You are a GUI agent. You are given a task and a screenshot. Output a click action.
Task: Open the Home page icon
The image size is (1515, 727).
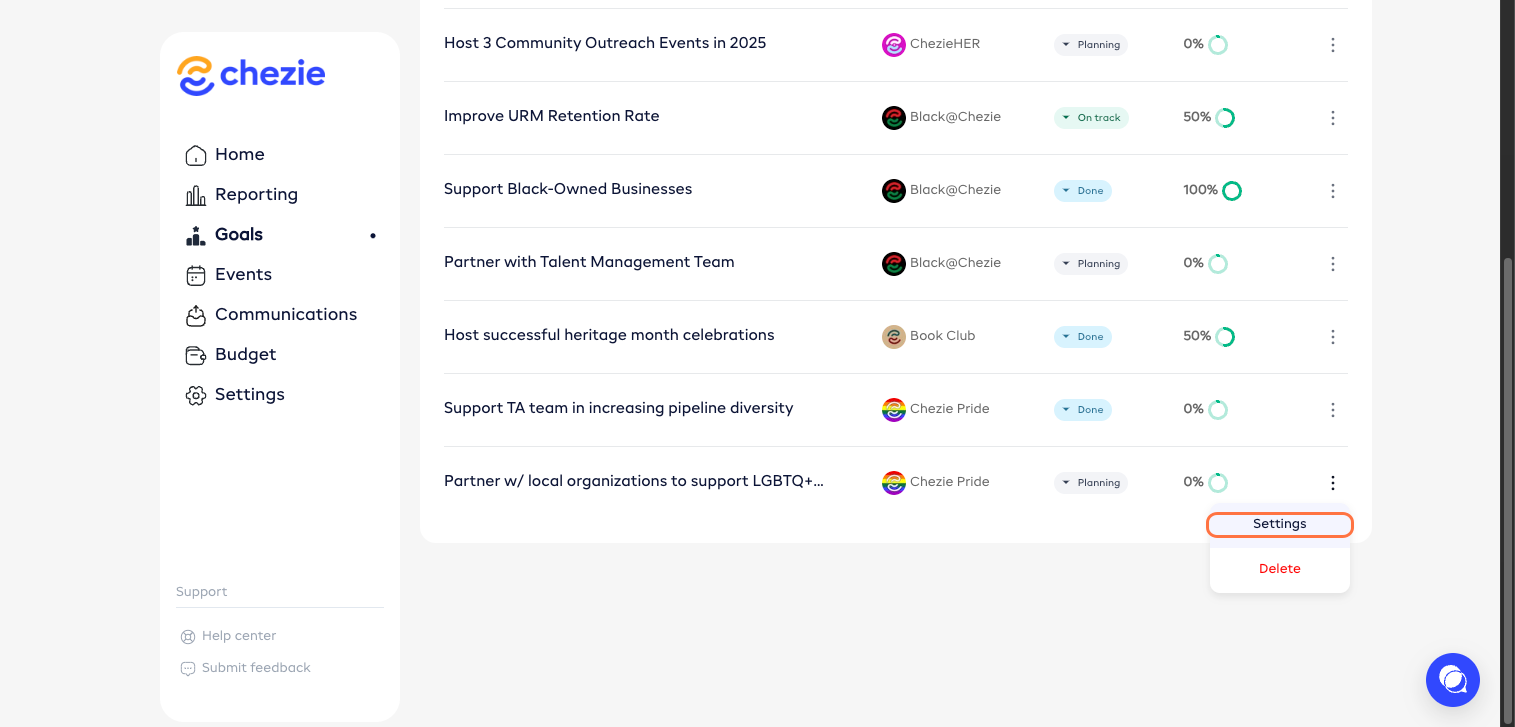click(196, 155)
